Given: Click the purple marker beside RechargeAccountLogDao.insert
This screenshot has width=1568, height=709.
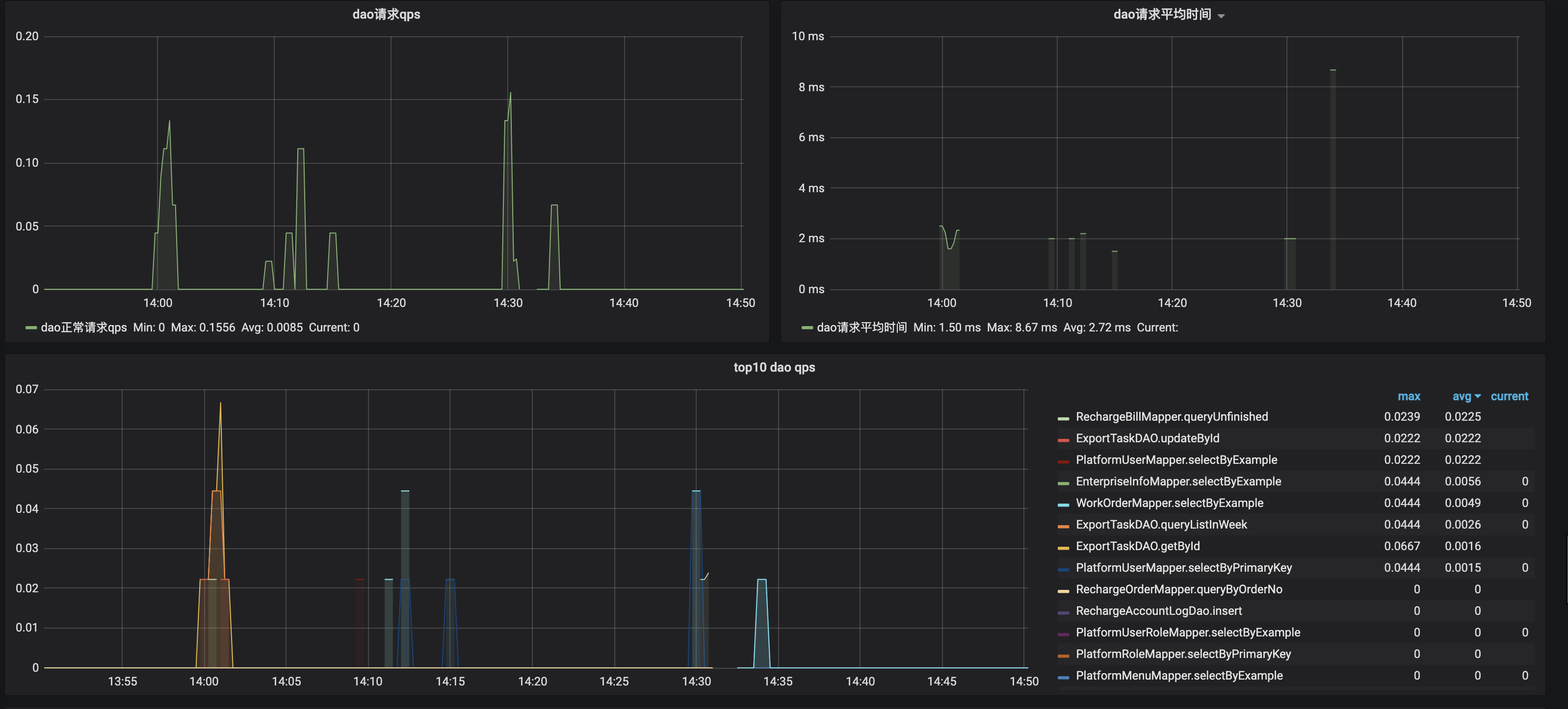Looking at the screenshot, I should (1064, 610).
